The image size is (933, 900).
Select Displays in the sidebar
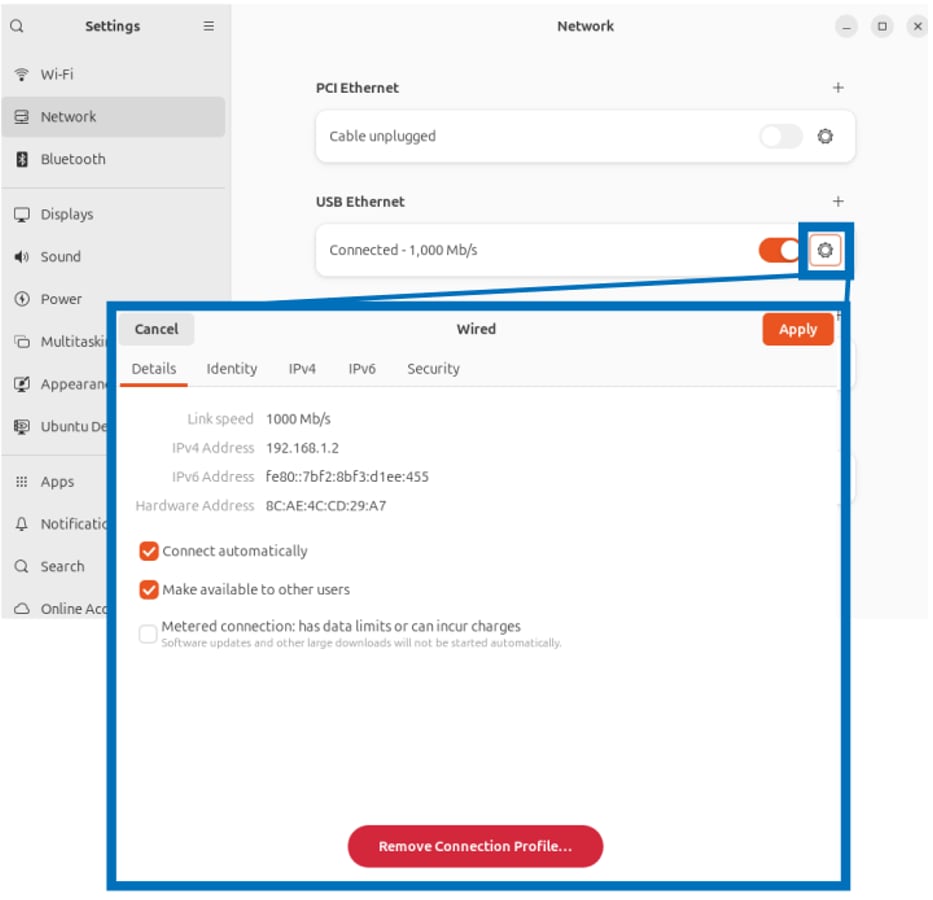click(66, 215)
